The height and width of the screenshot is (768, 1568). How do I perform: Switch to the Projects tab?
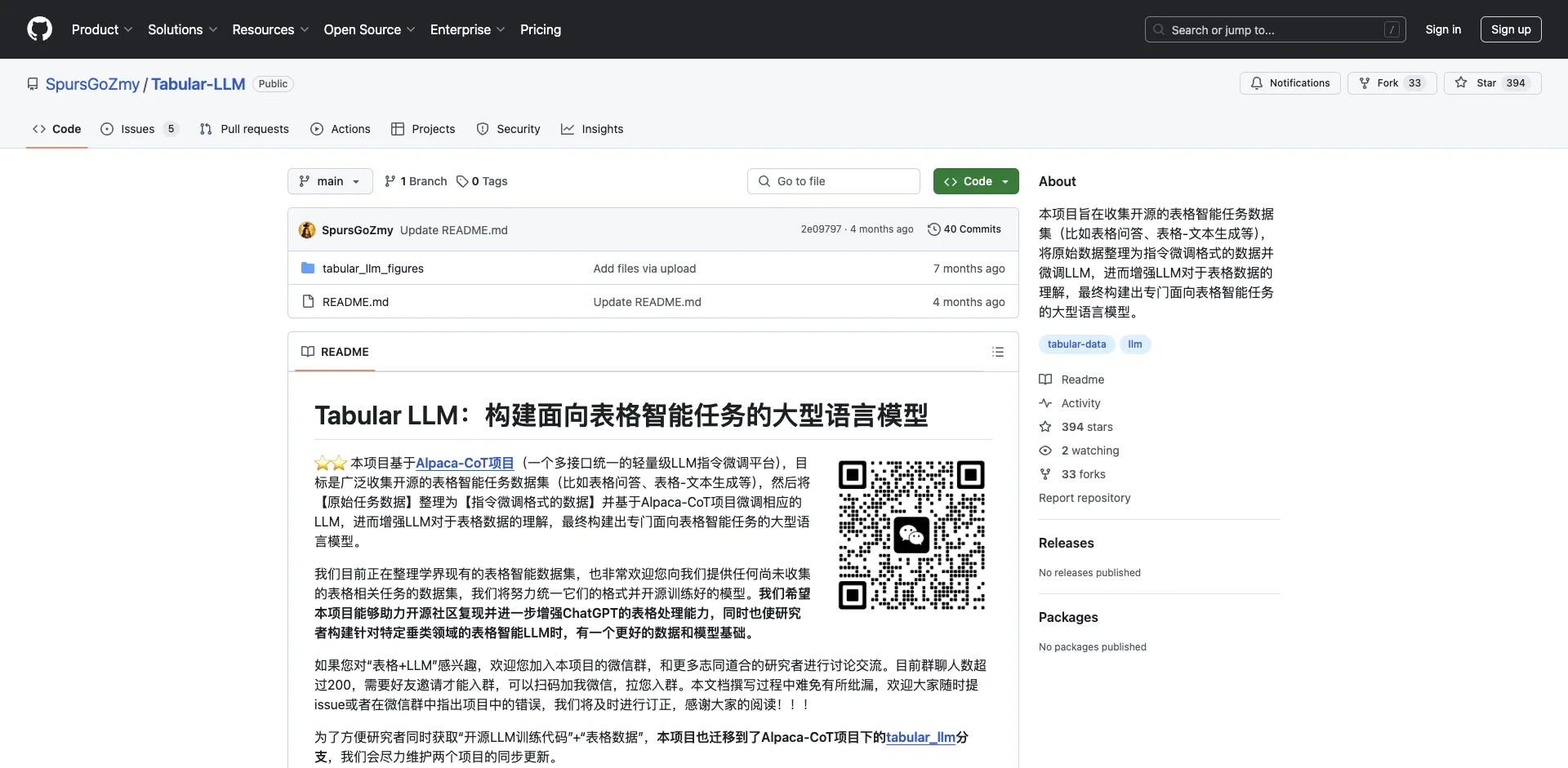[x=423, y=129]
